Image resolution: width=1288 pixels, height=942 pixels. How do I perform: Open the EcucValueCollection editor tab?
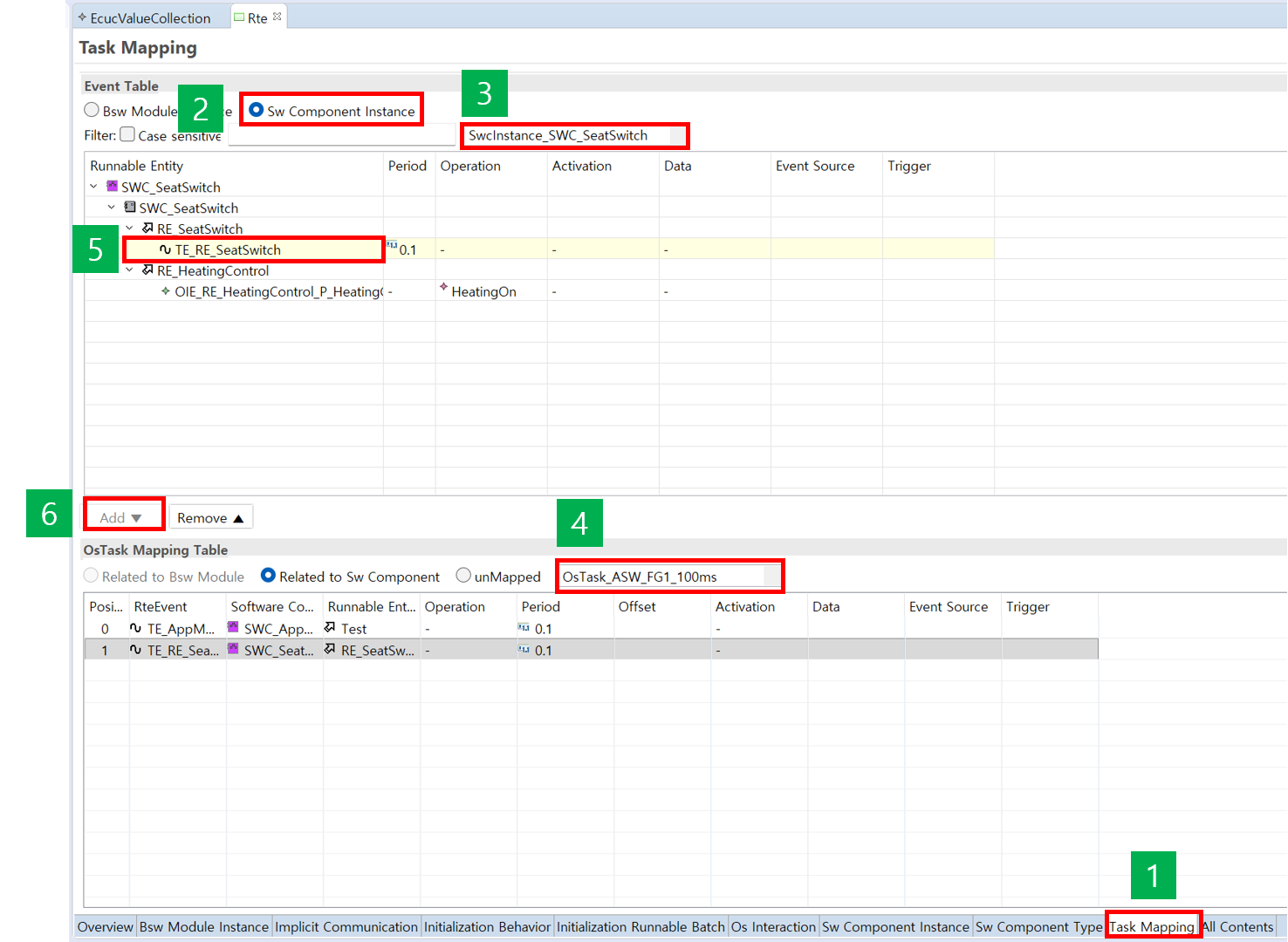[150, 17]
